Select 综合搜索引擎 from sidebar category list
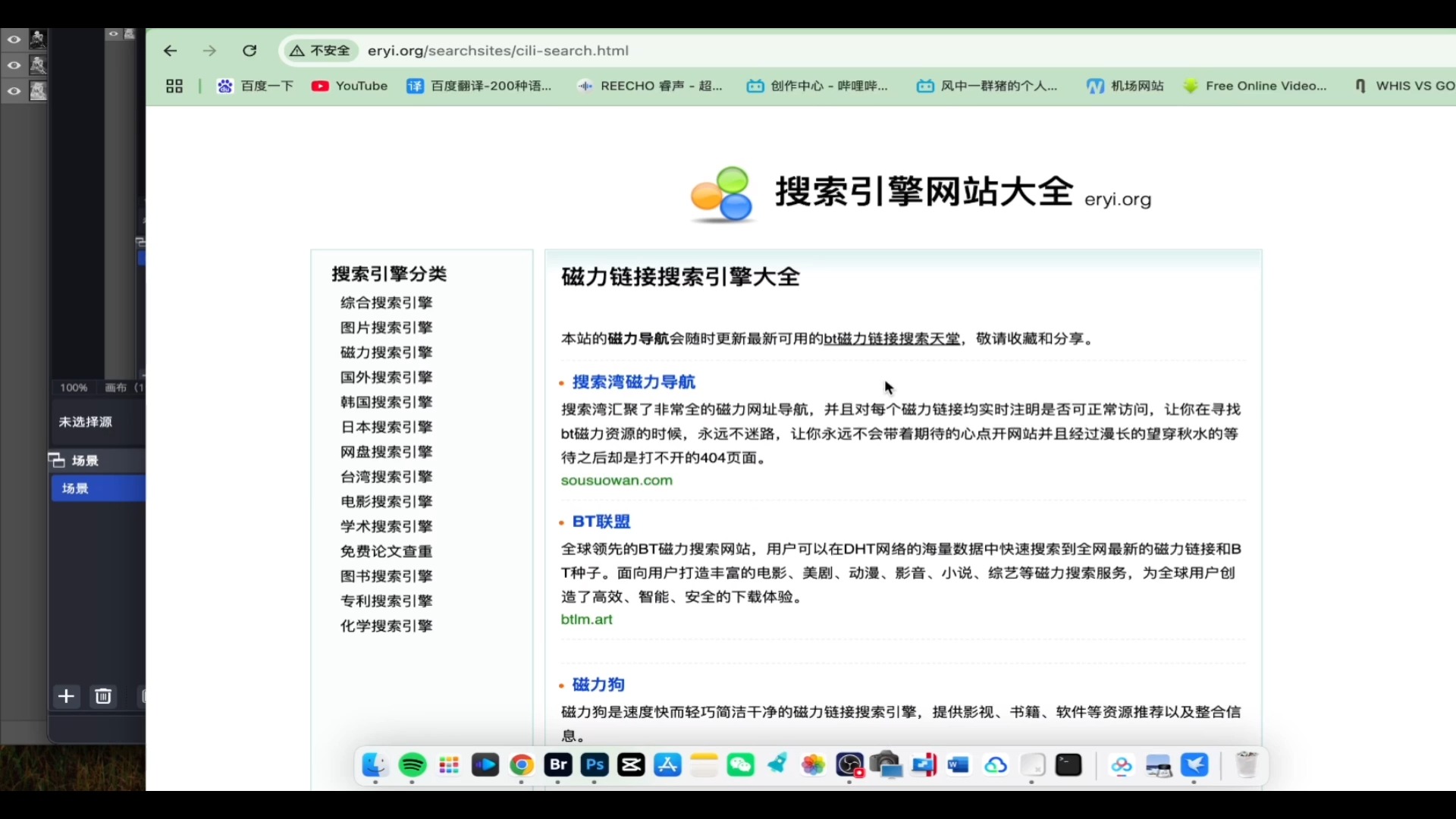The width and height of the screenshot is (1456, 819). tap(385, 302)
